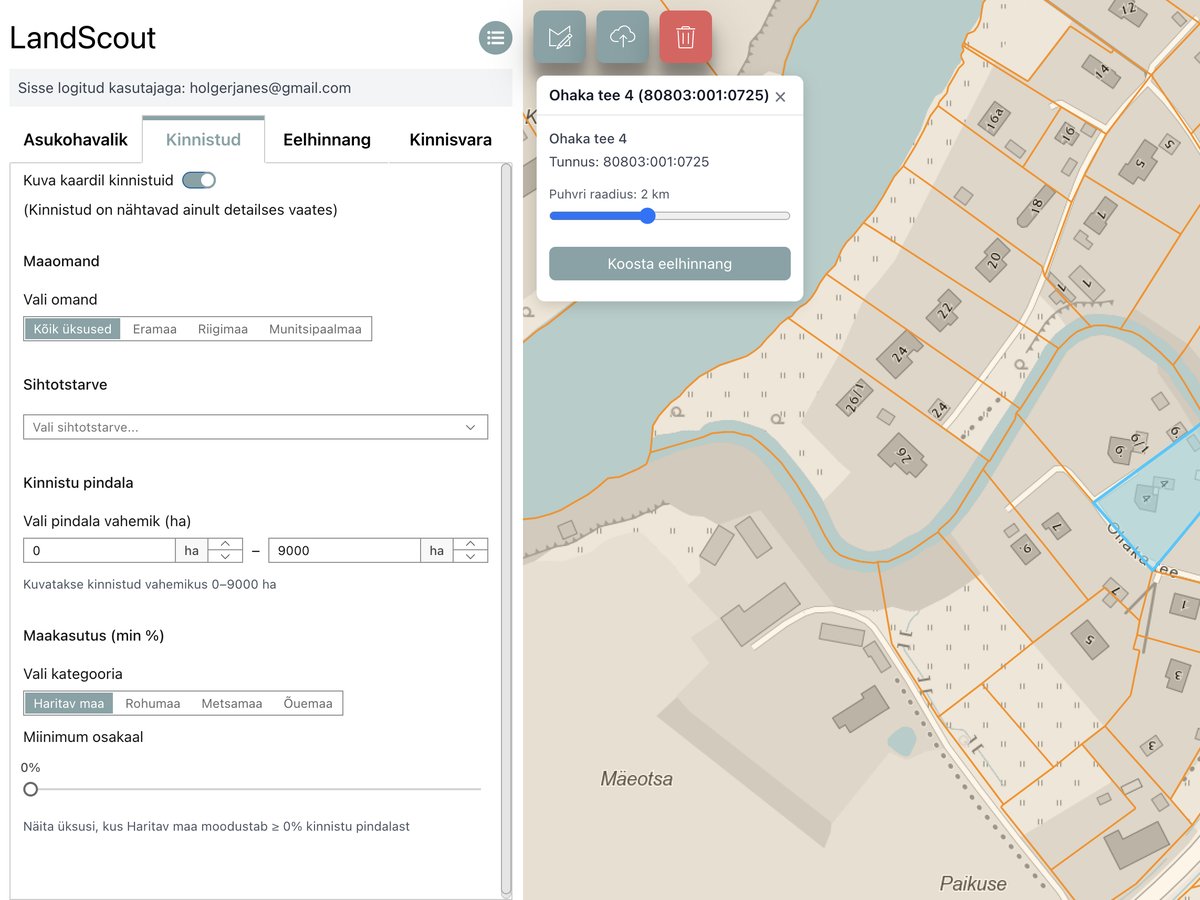The height and width of the screenshot is (900, 1200).
Task: Choose Rohumaa land category
Action: (x=152, y=703)
